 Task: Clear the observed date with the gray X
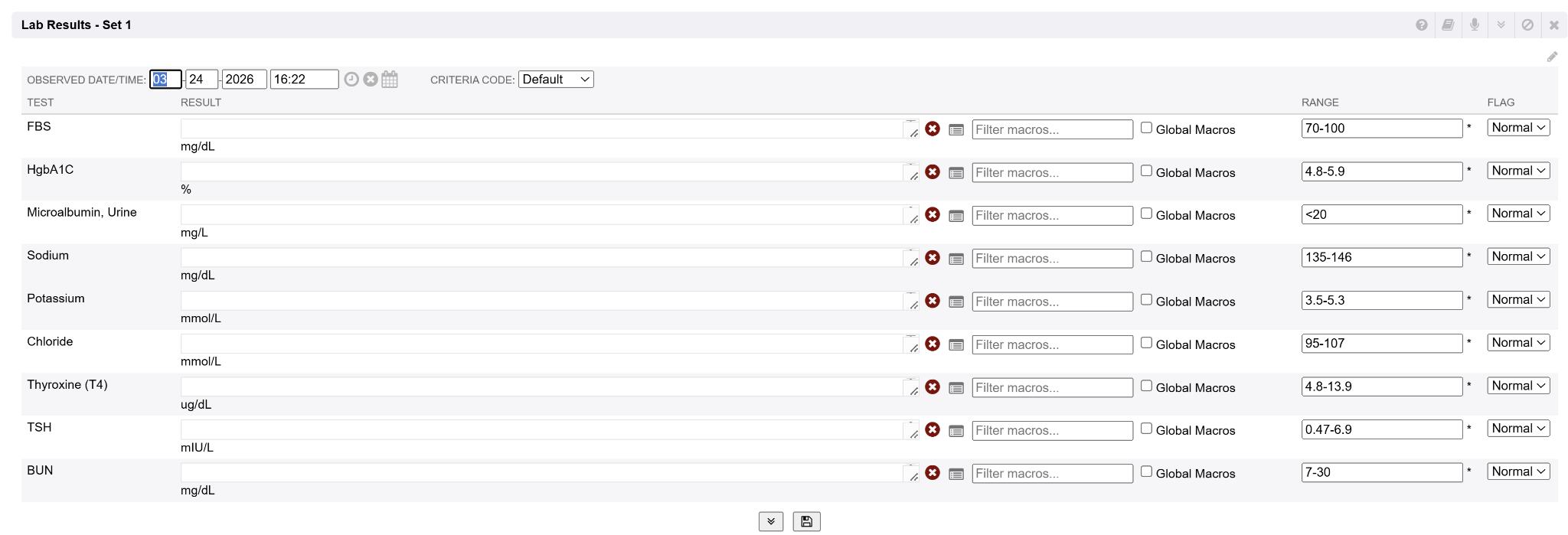[x=371, y=80]
